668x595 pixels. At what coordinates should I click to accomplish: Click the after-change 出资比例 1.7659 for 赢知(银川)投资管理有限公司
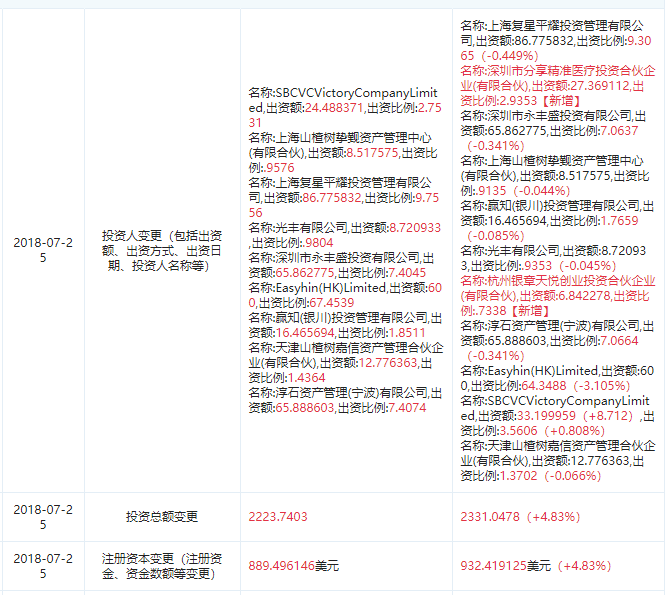[x=619, y=221]
